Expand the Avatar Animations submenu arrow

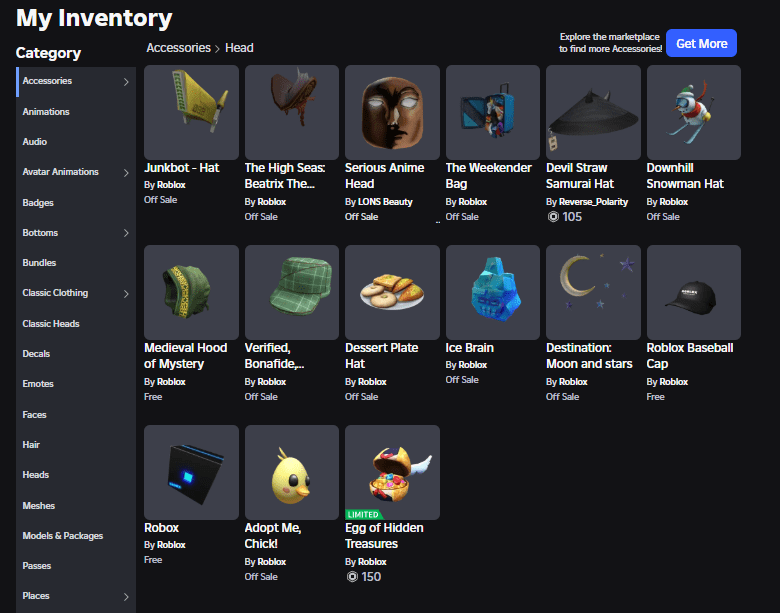click(x=126, y=173)
